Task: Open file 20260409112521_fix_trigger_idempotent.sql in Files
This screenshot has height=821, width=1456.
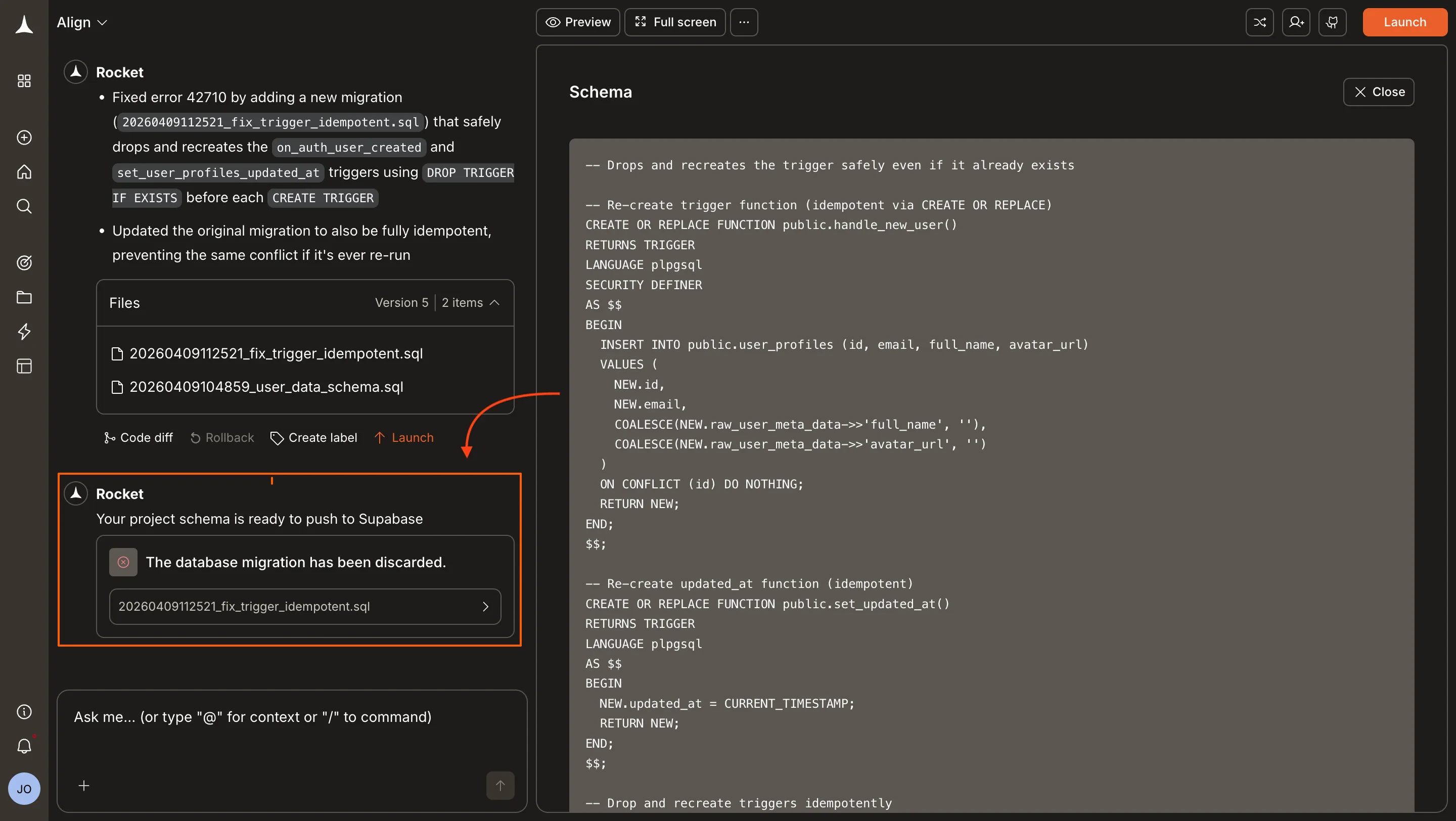Action: [267, 353]
